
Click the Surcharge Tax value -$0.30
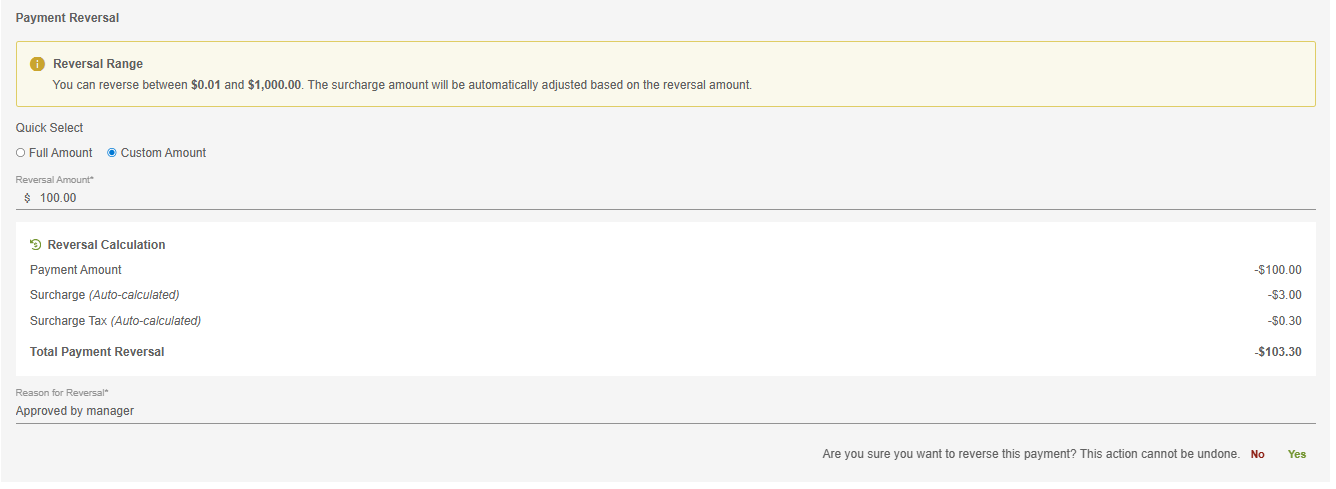click(x=1284, y=321)
